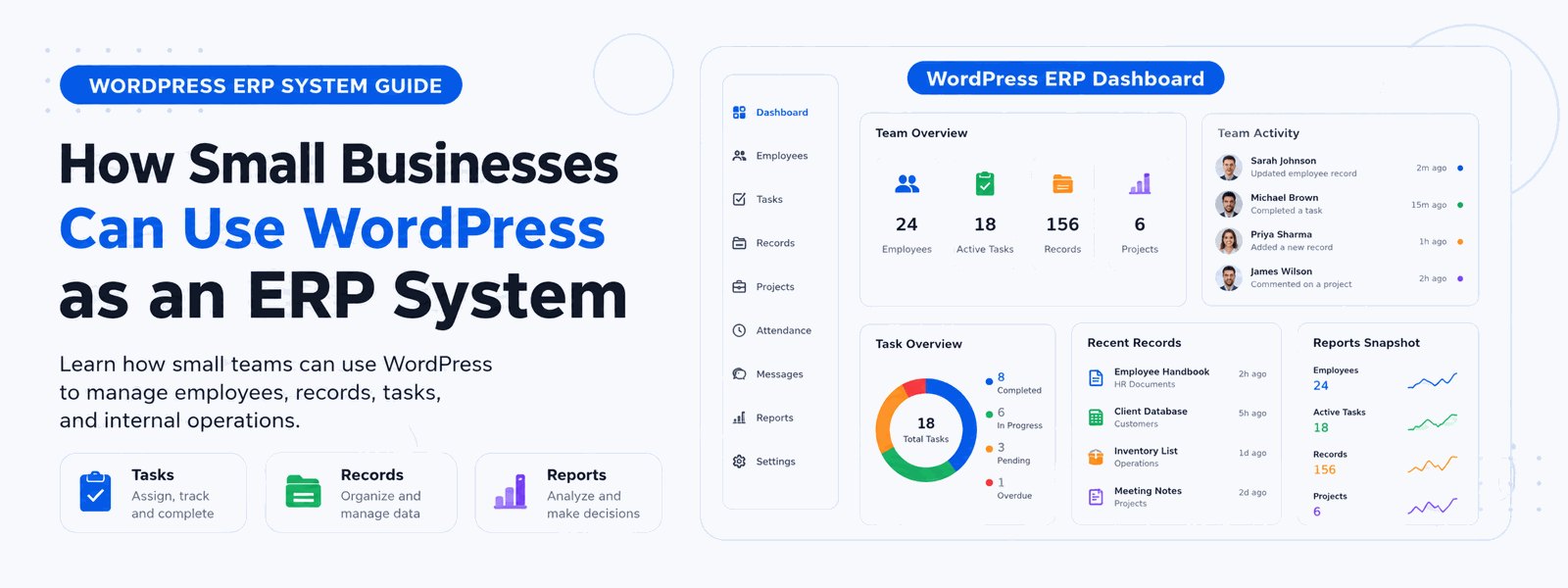Click the Records folder icon in sidebar
The width and height of the screenshot is (1568, 588).
coord(740,243)
